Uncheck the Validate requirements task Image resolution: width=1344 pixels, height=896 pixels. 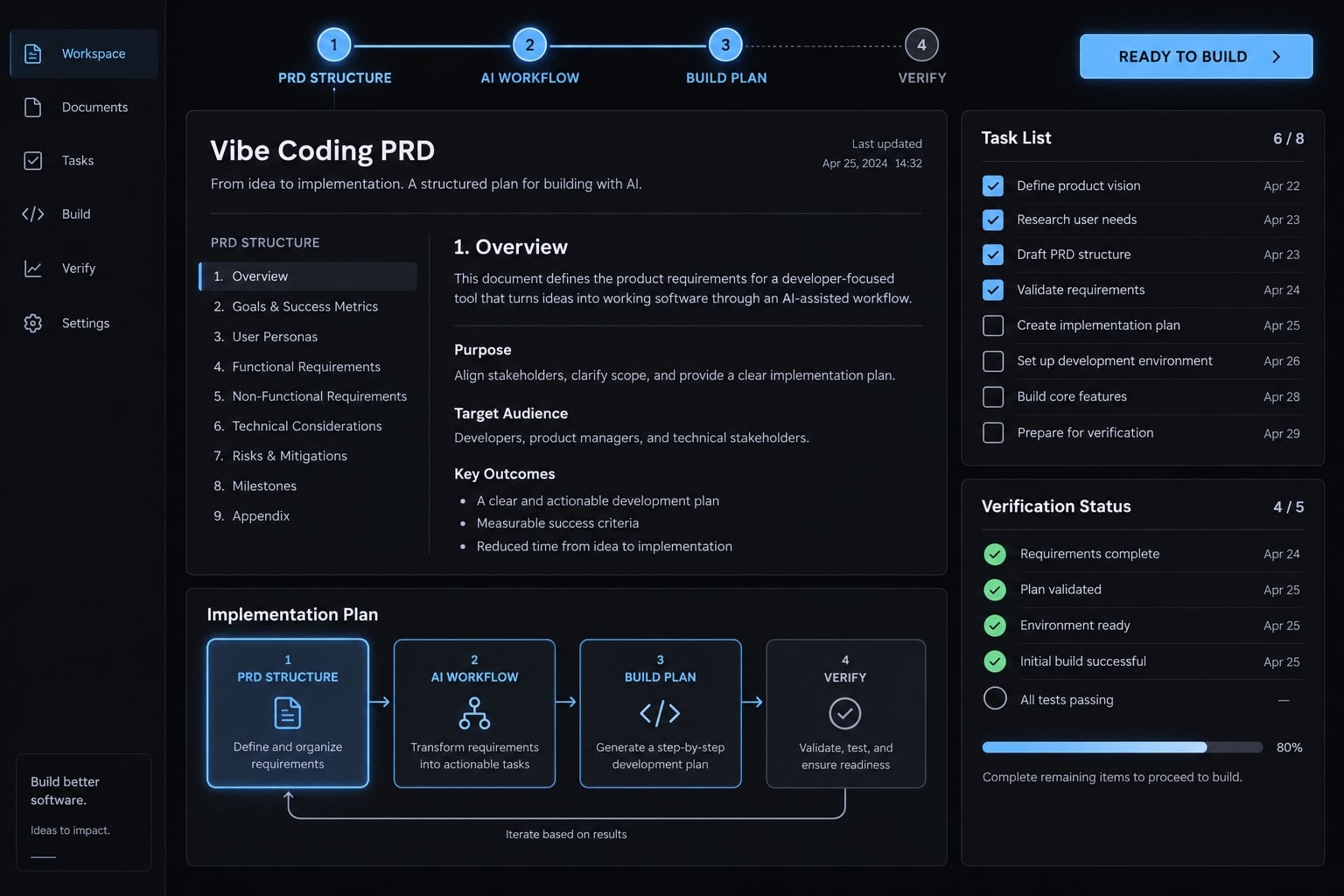click(993, 290)
